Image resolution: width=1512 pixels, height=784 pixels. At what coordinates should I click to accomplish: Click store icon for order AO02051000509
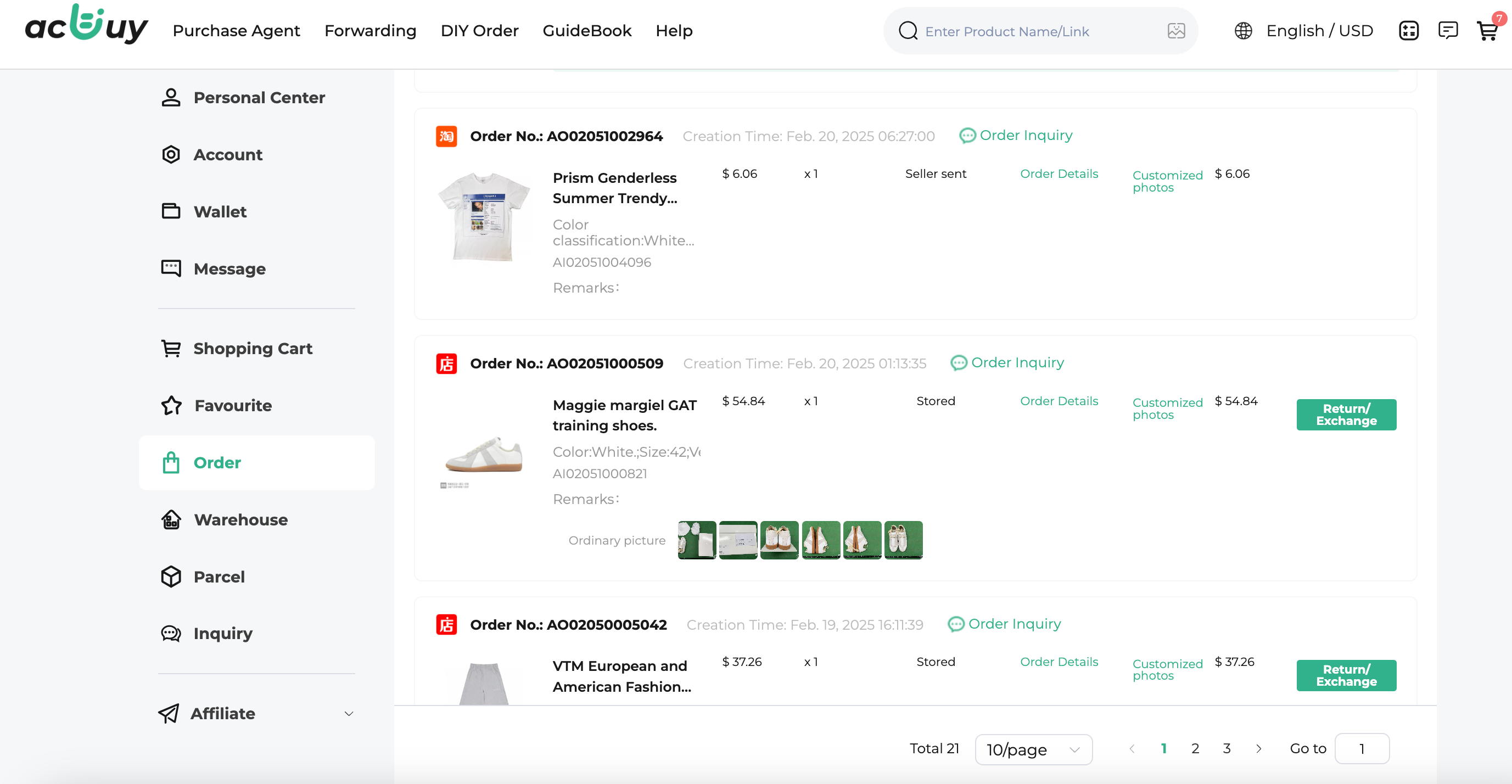coord(446,364)
